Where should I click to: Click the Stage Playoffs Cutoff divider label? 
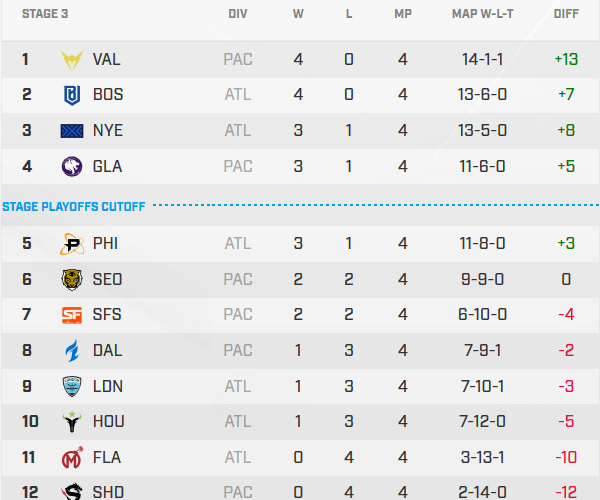pos(74,207)
